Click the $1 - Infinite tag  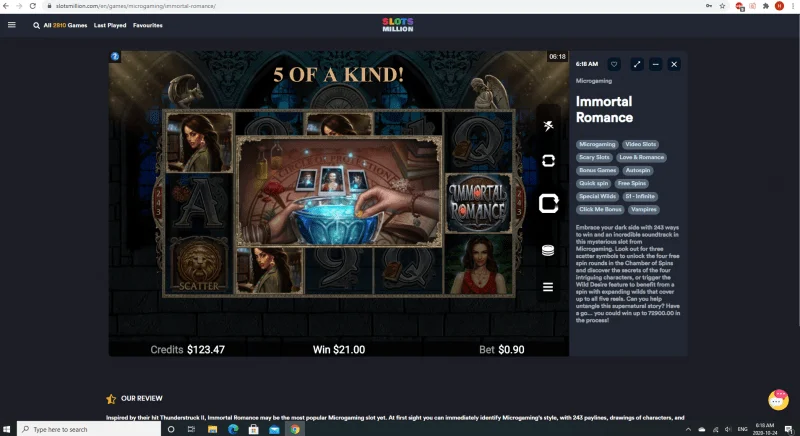click(x=640, y=196)
